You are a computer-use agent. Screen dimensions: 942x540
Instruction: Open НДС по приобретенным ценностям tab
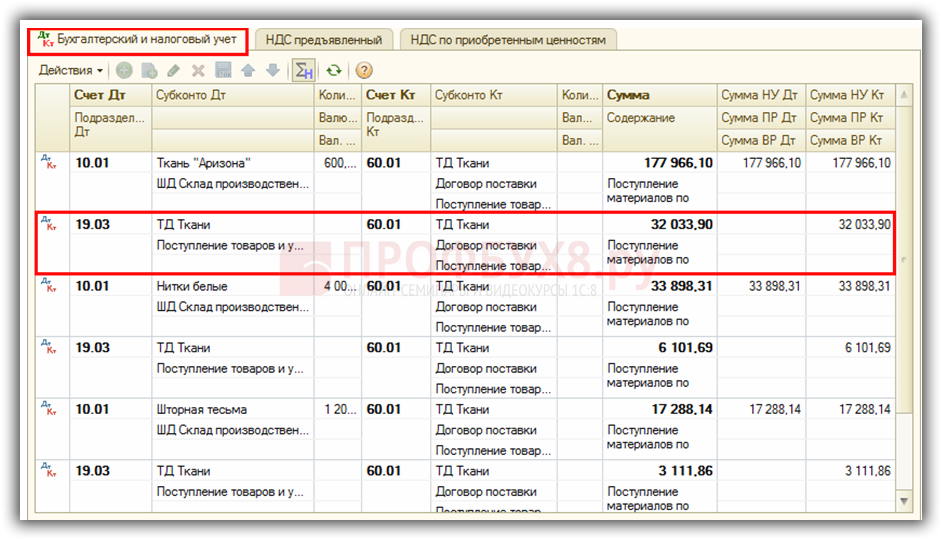pos(508,40)
